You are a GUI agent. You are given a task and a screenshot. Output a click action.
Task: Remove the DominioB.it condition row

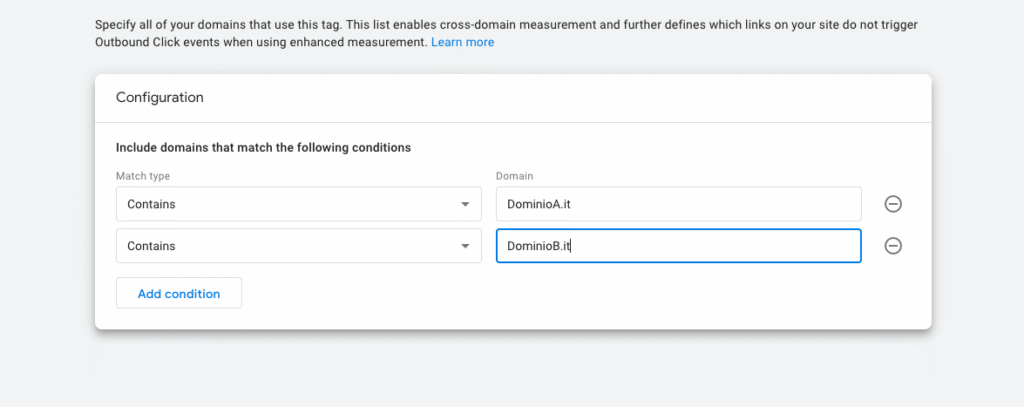(x=893, y=246)
